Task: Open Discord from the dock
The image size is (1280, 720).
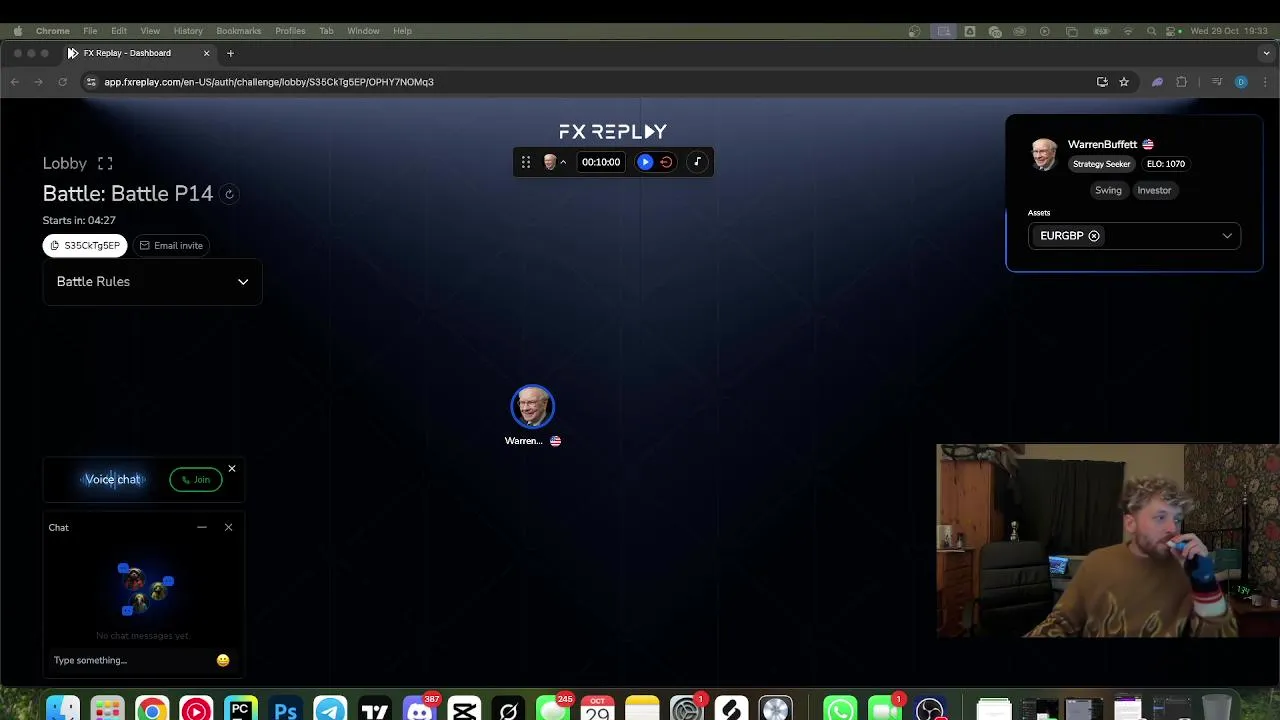Action: click(x=420, y=709)
